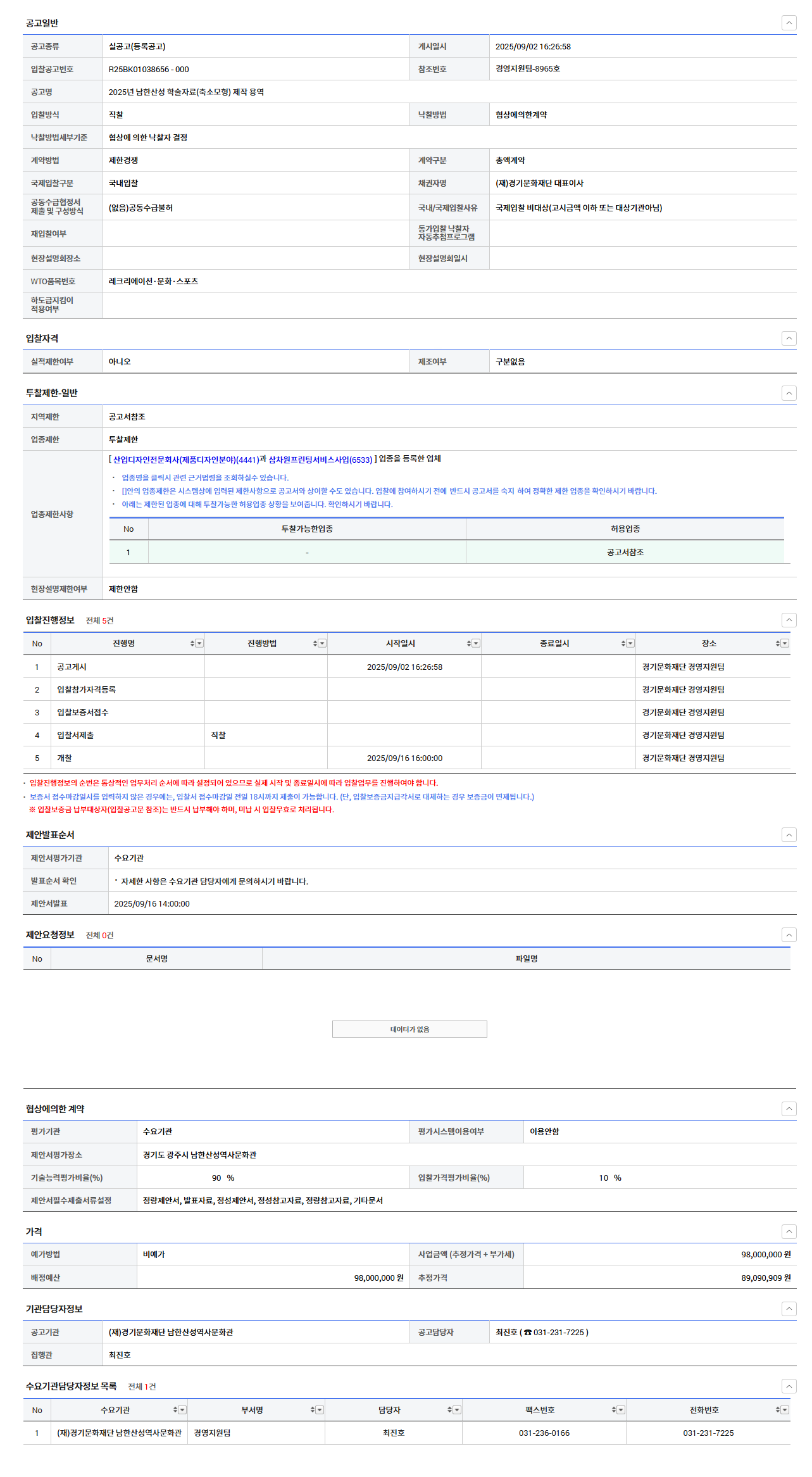Click the 데이터가 없음 placeholder box
Image resolution: width=812 pixels, height=1477 pixels.
click(409, 1029)
